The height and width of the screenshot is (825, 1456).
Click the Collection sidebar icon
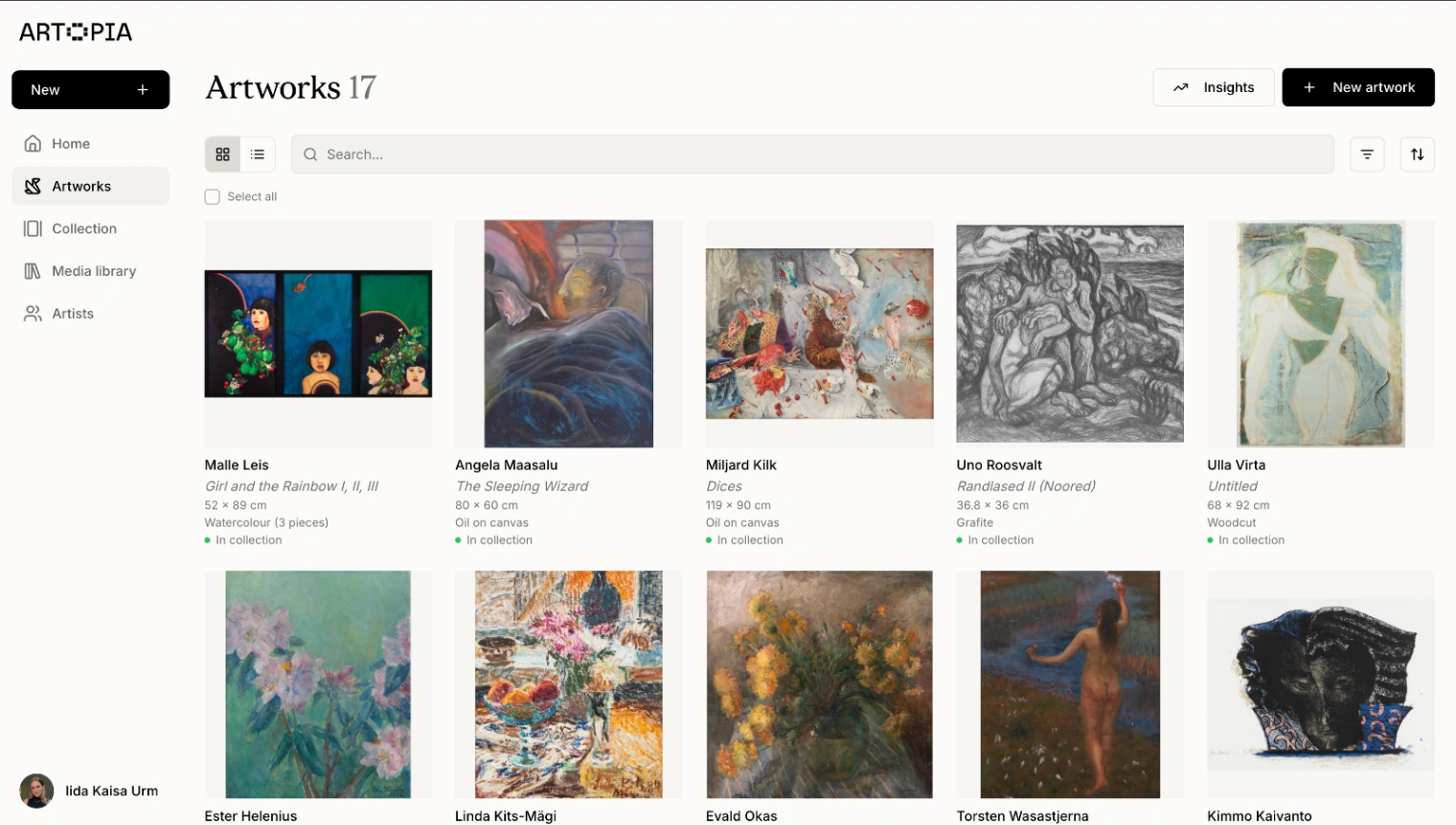point(33,229)
